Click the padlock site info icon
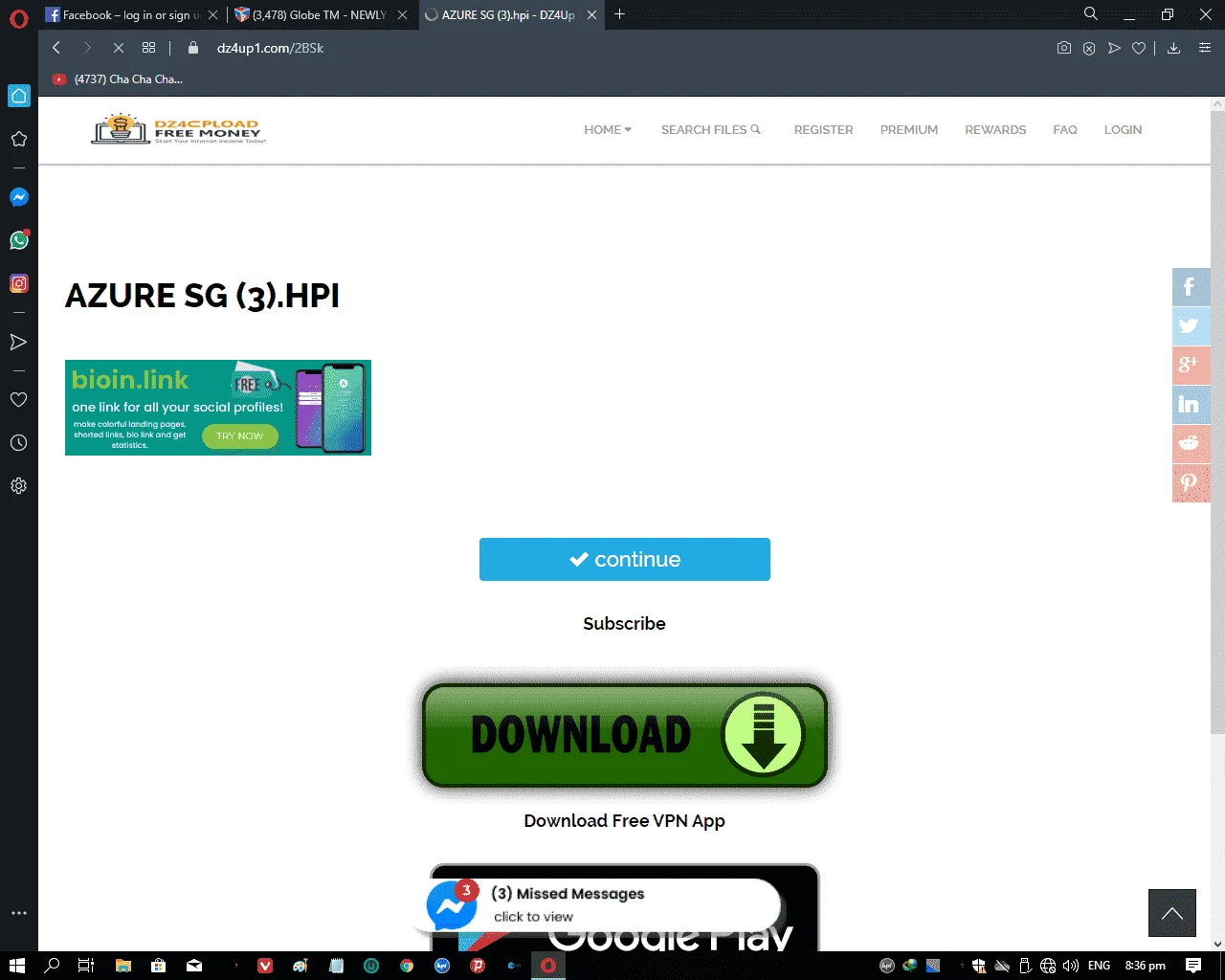The height and width of the screenshot is (980, 1225). point(193,48)
